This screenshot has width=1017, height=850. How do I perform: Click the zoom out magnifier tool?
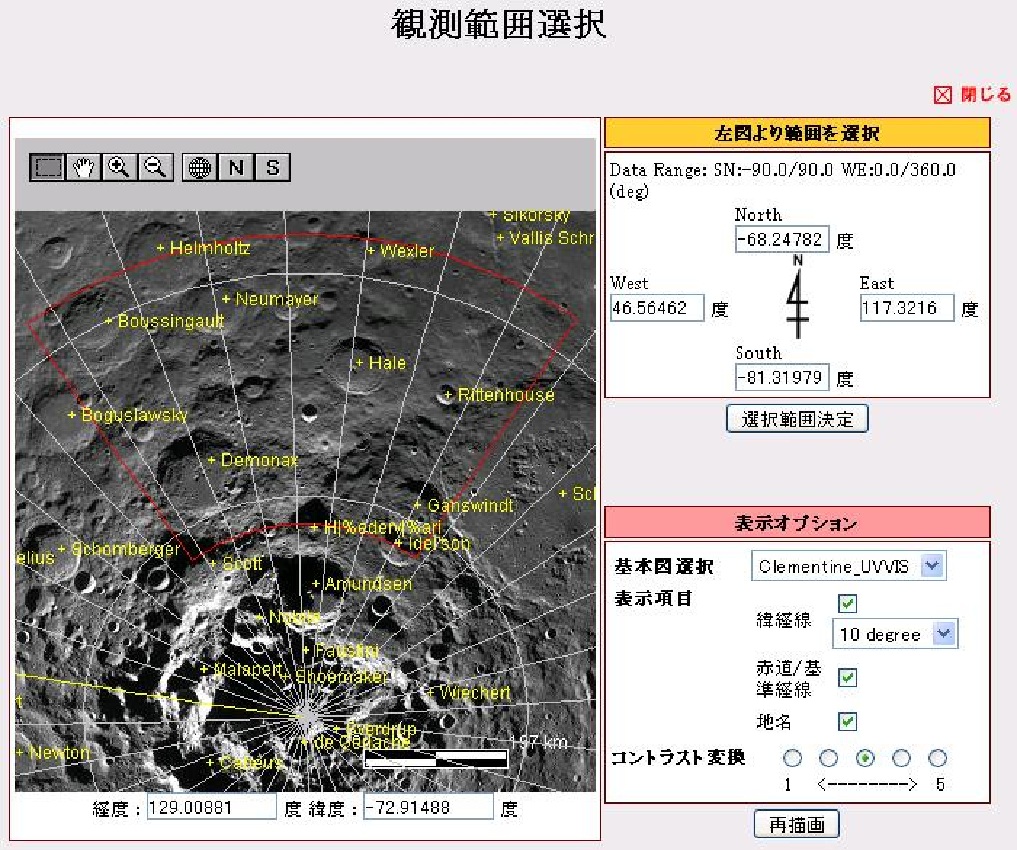[x=155, y=167]
